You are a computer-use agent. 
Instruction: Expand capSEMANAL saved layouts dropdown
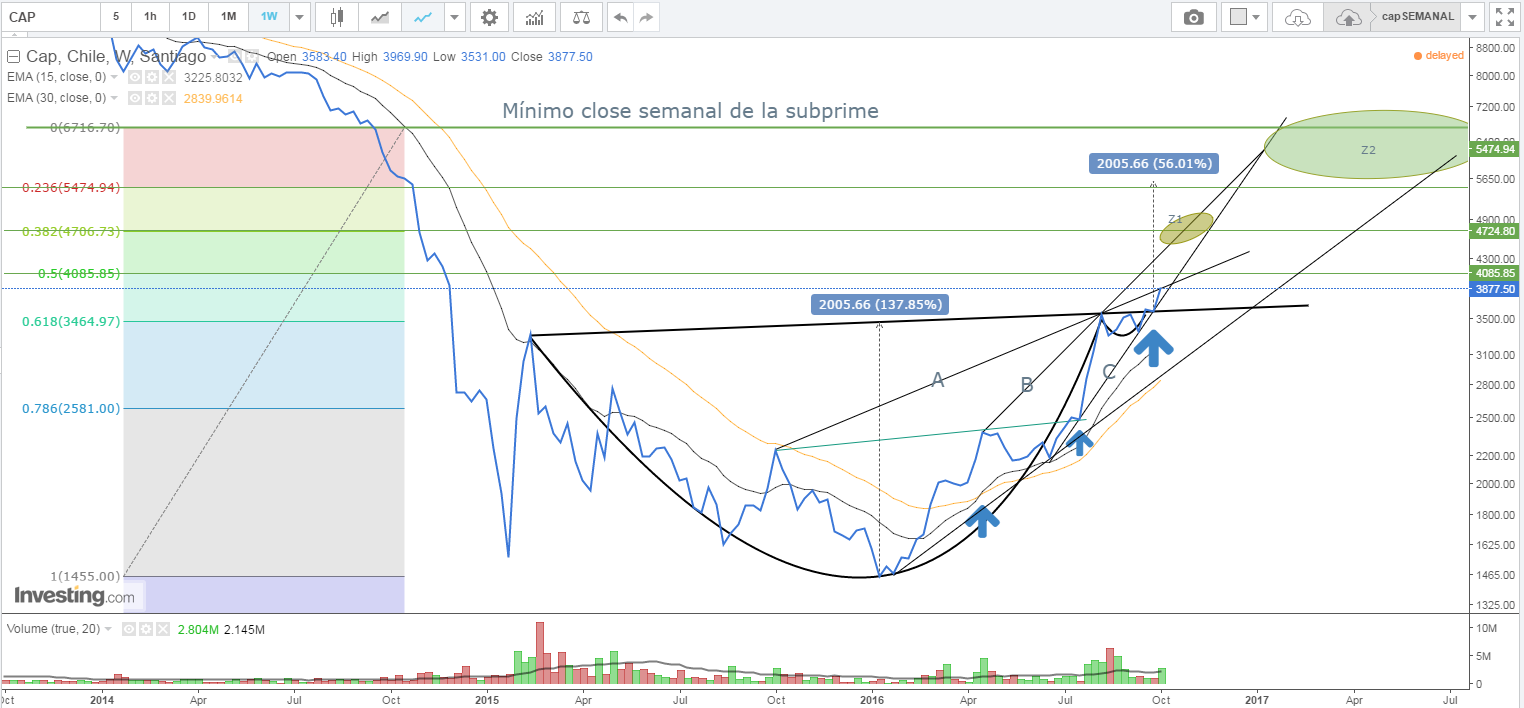(x=1472, y=17)
